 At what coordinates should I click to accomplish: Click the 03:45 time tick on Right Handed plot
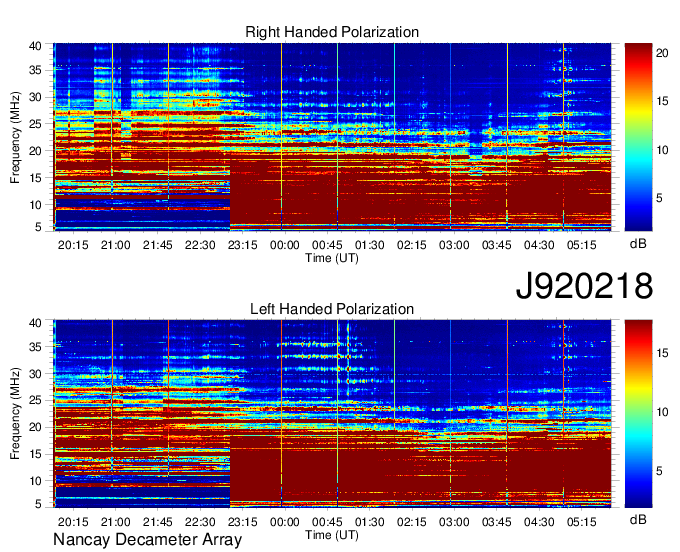[497, 245]
